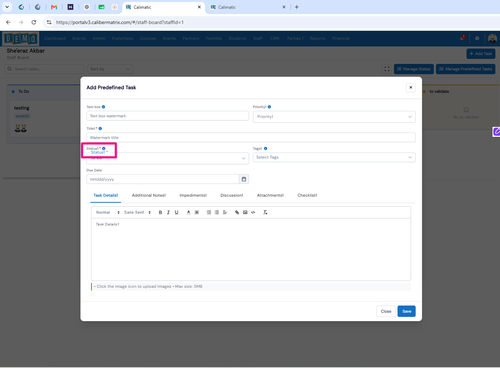Click the Search tasks field on board

44,69
